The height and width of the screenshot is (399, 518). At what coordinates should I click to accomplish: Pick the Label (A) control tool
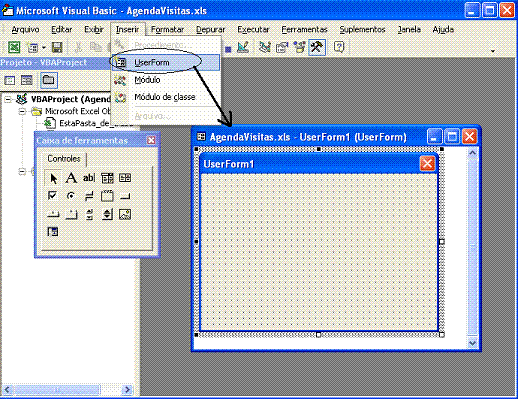point(71,178)
